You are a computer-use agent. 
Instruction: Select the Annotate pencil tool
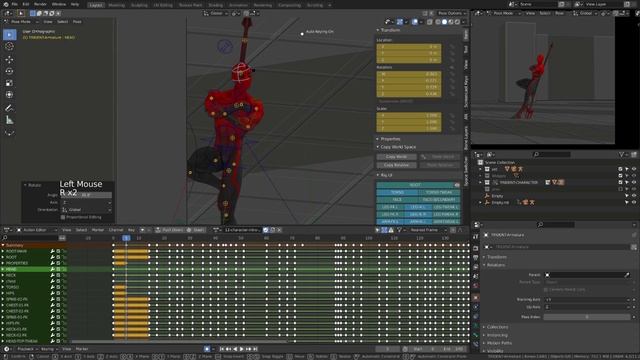click(x=9, y=108)
